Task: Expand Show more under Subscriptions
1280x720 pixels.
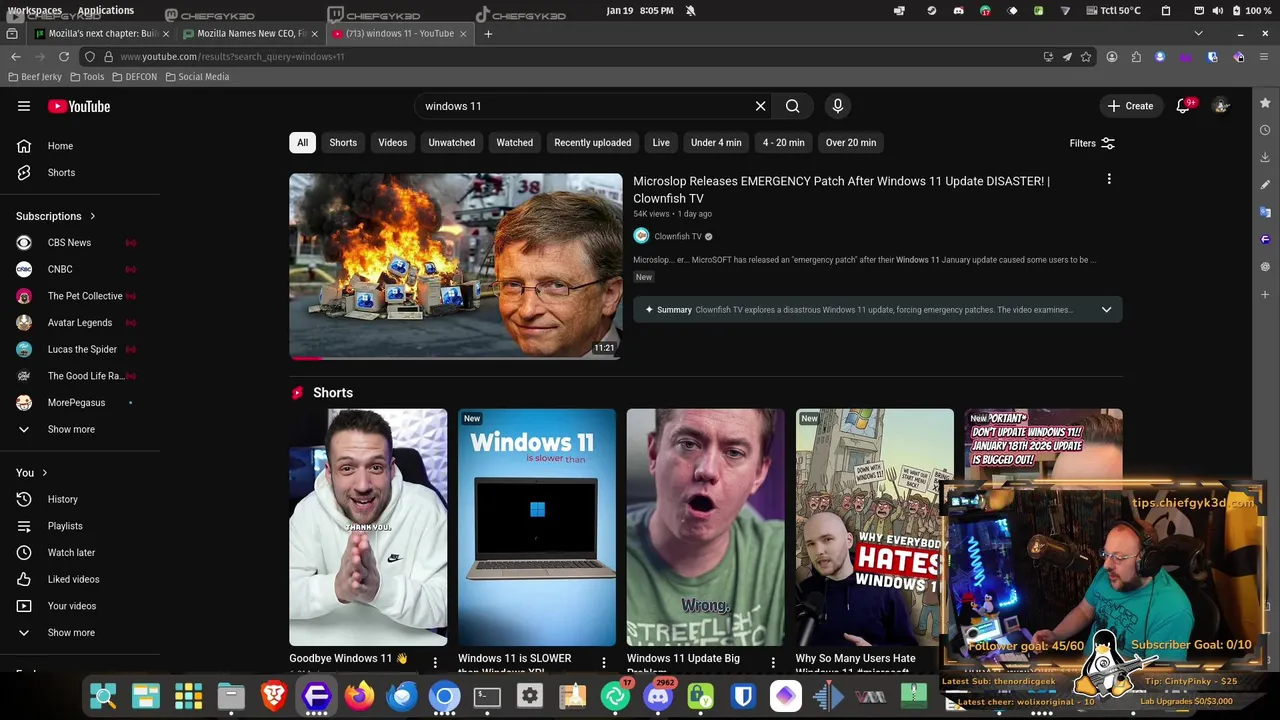Action: [71, 429]
